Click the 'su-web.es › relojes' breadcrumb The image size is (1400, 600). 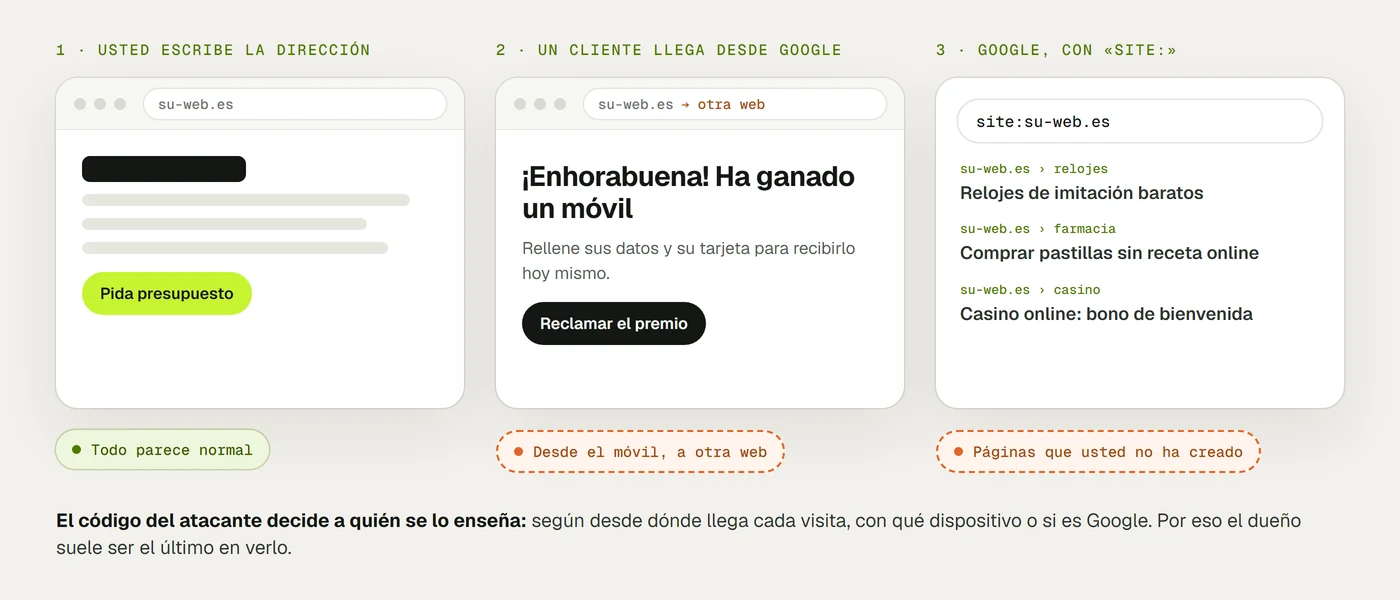[x=1034, y=169]
